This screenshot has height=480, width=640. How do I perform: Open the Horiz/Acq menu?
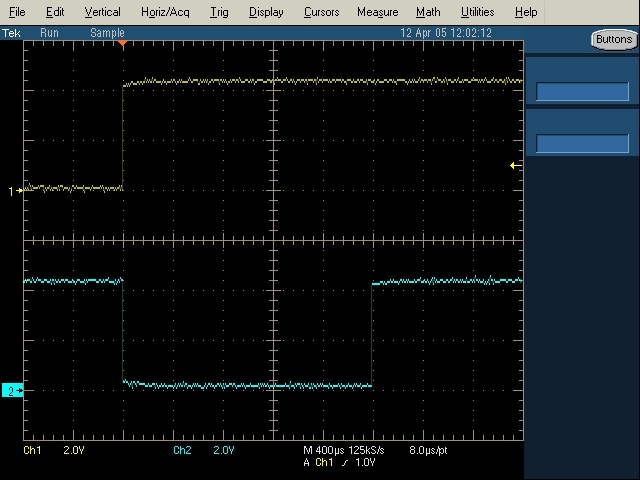165,12
